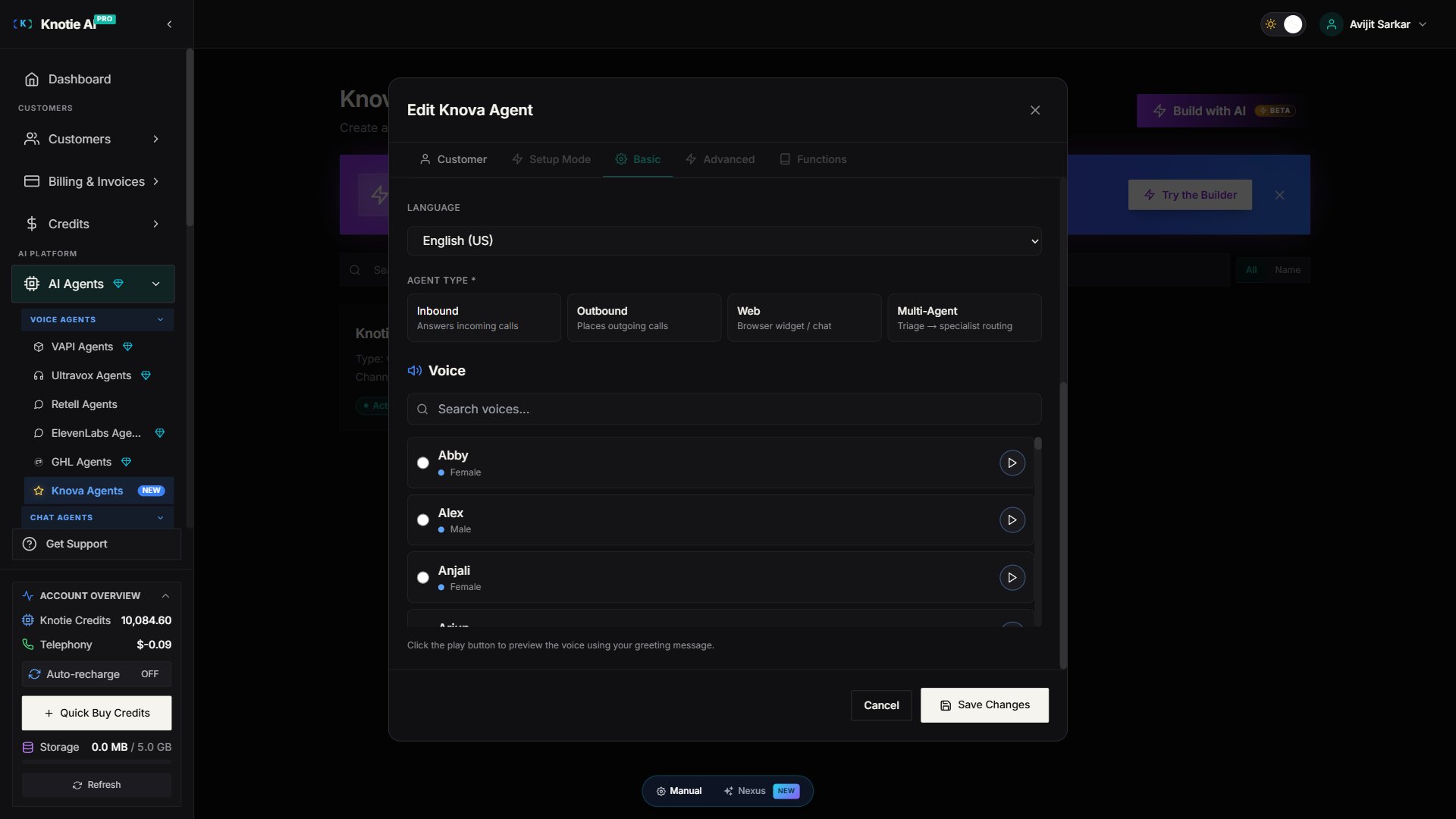Click the sidebar scrollbar
The image size is (1456, 819).
(x=190, y=137)
